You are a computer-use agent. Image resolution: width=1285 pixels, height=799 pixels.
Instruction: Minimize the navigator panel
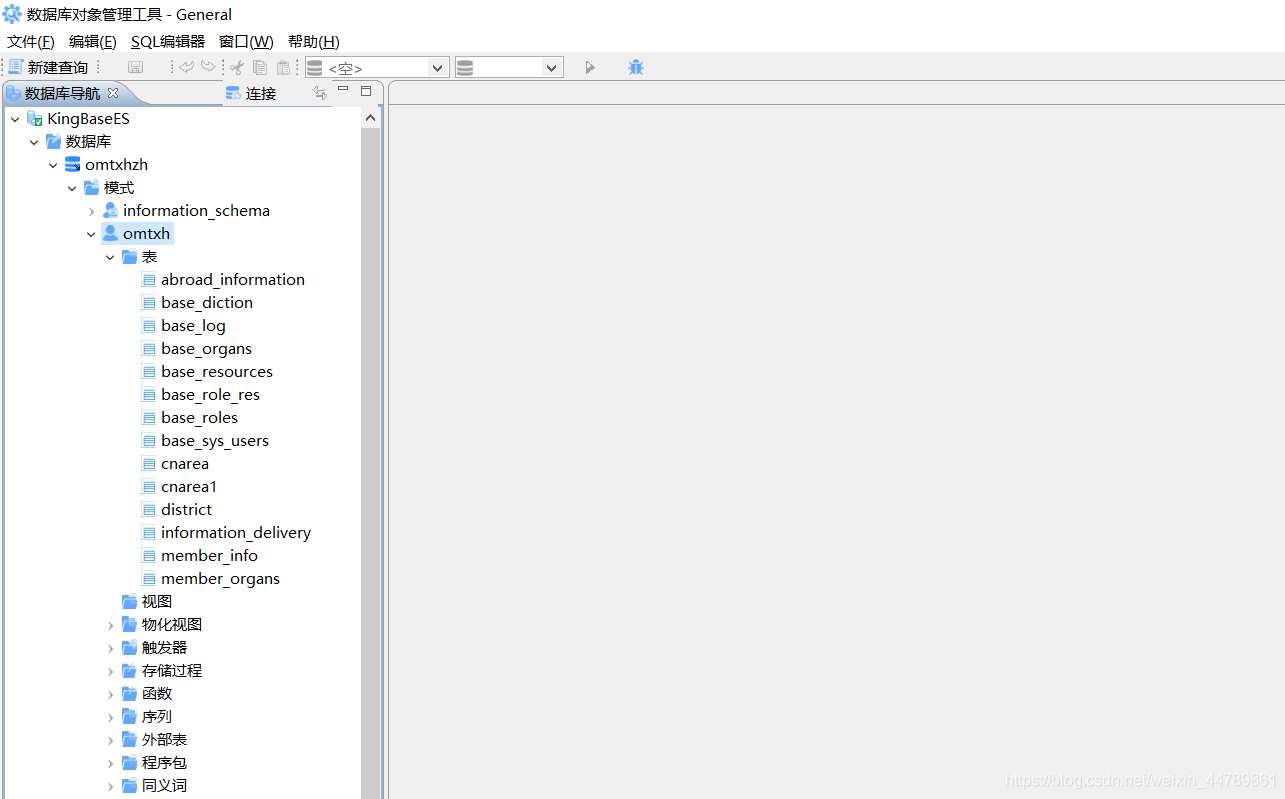tap(343, 90)
